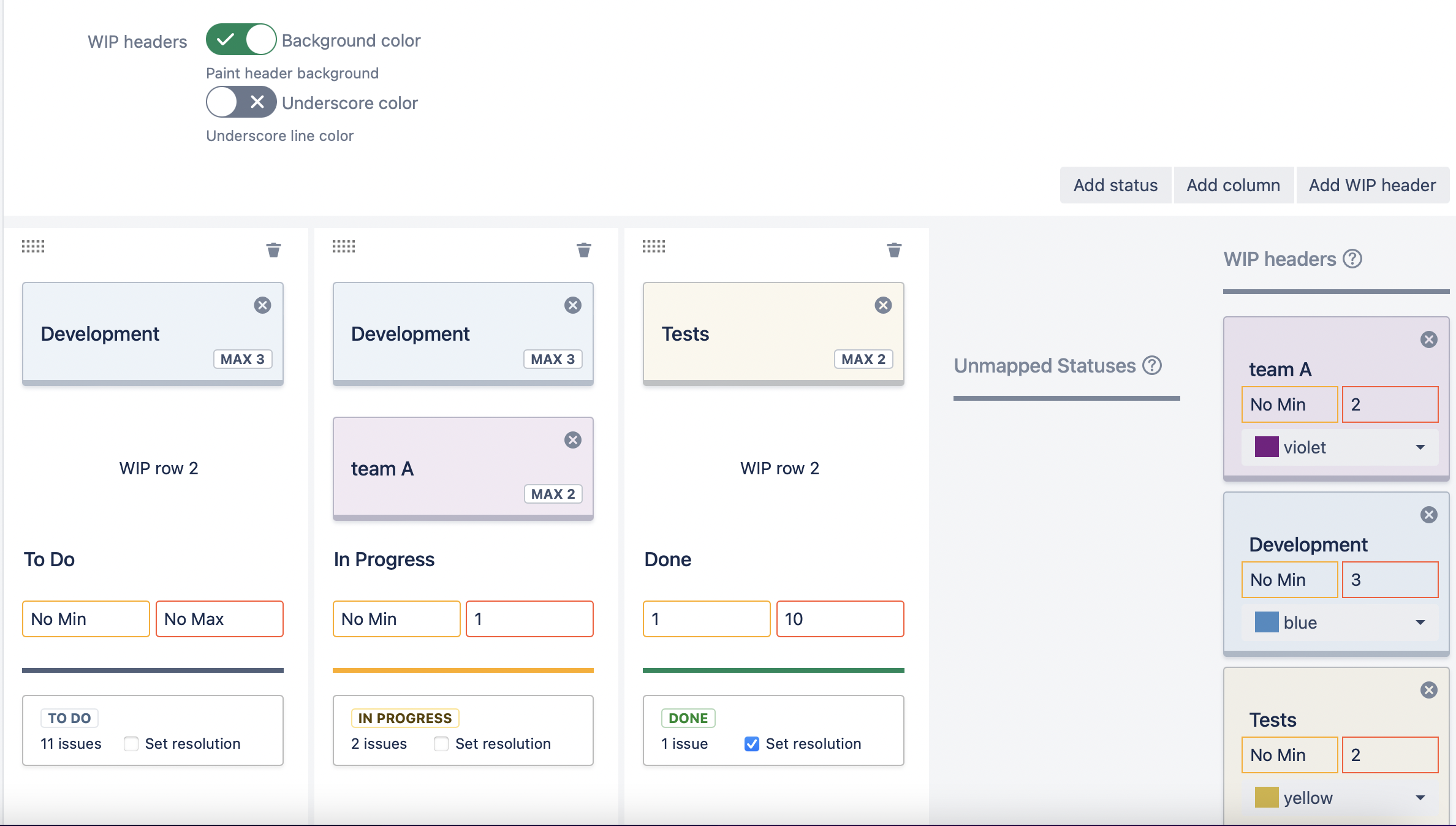Remove Tests WIP header from Done column
This screenshot has width=1456, height=826.
tap(883, 305)
